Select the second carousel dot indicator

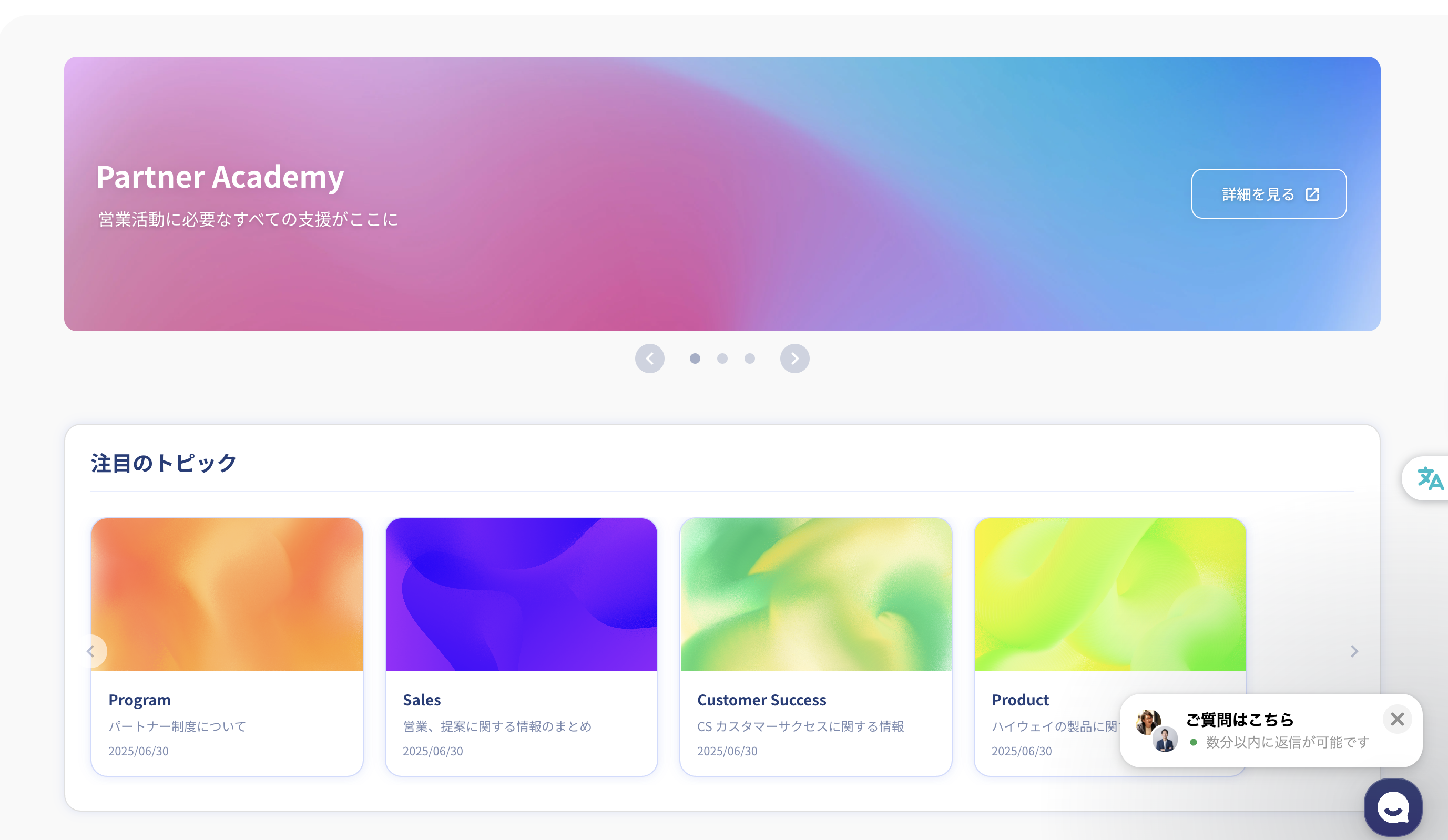click(722, 358)
